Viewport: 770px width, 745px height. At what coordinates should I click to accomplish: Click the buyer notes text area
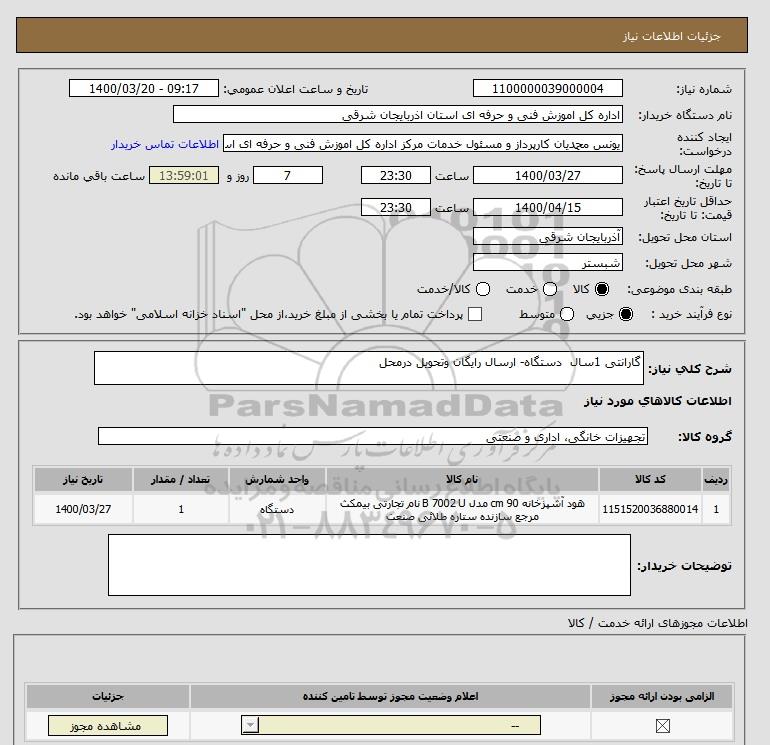(x=369, y=565)
